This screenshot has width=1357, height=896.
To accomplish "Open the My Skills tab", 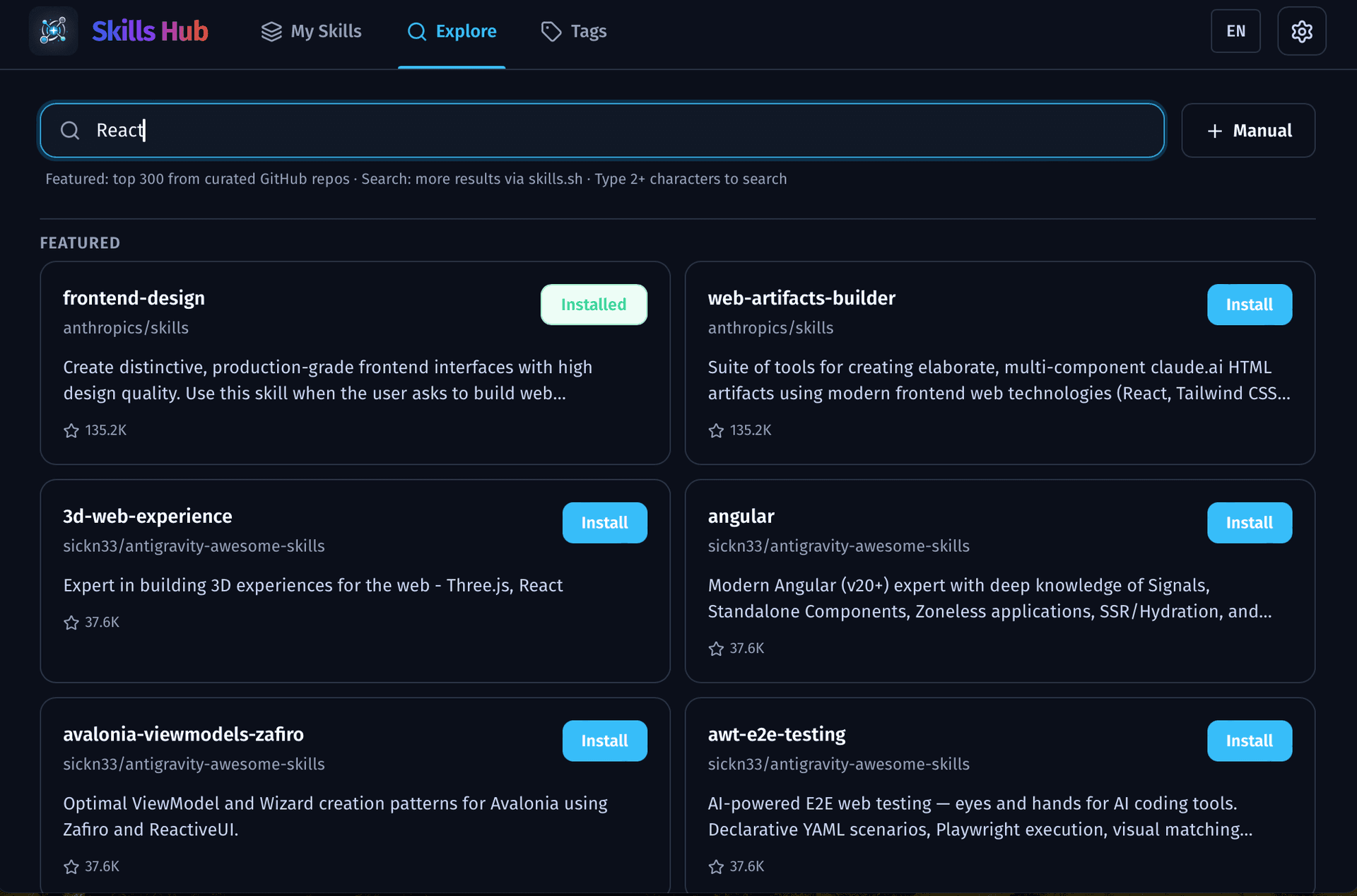I will (311, 31).
